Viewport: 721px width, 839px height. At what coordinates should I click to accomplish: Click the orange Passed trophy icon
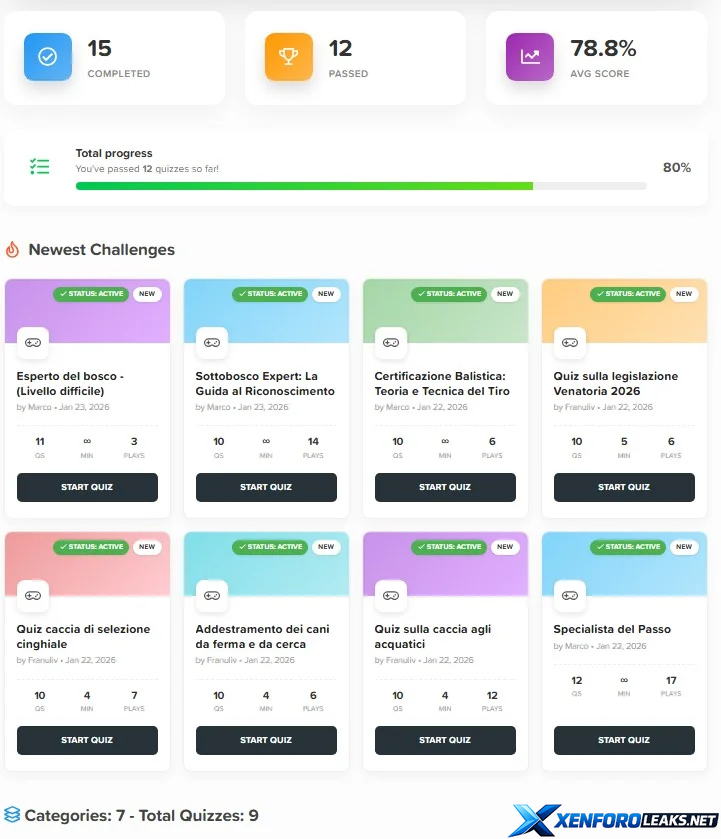[x=289, y=57]
